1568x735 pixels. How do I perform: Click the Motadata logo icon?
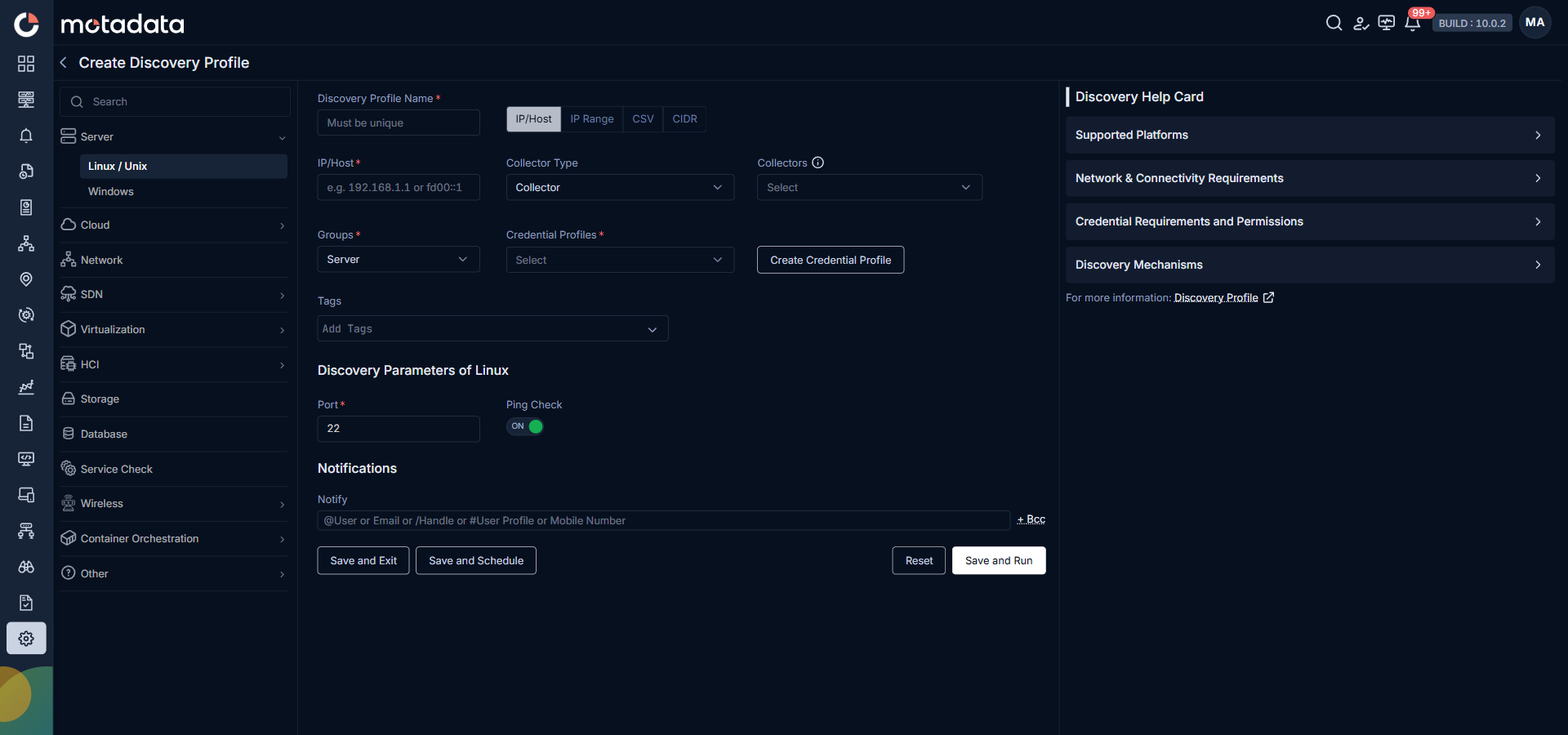click(26, 24)
